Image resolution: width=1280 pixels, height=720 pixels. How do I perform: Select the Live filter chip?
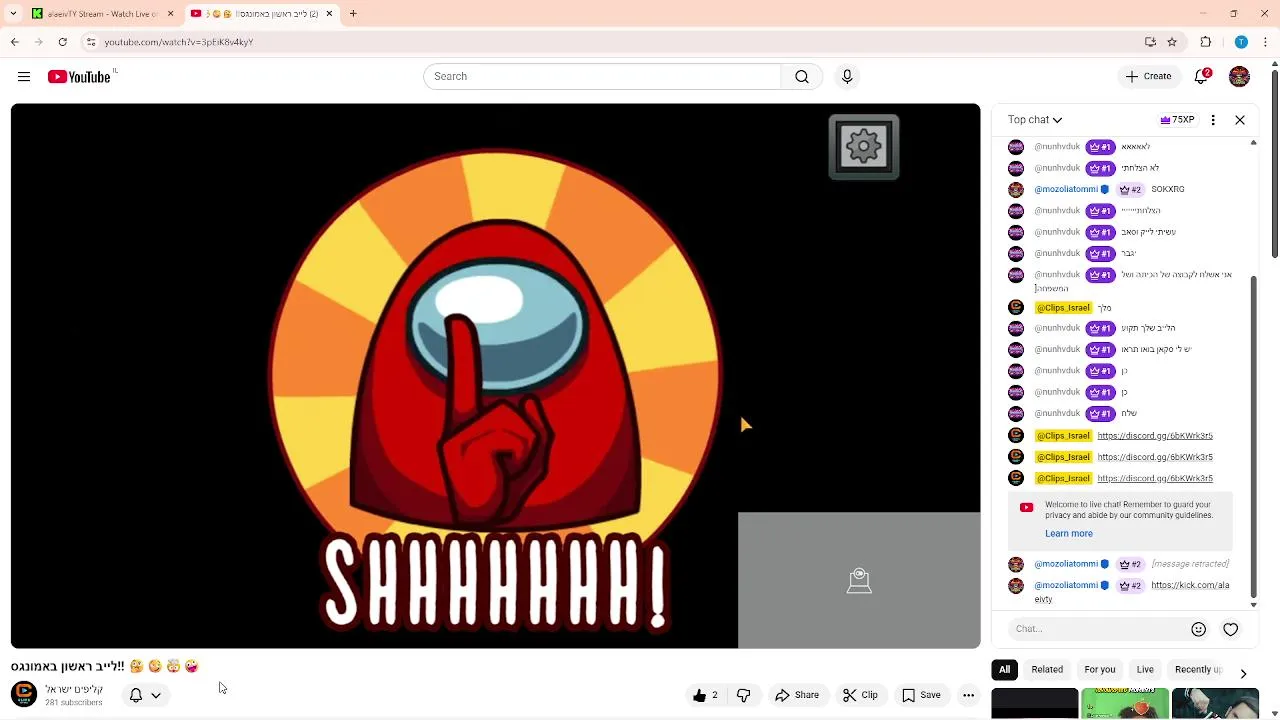point(1145,670)
